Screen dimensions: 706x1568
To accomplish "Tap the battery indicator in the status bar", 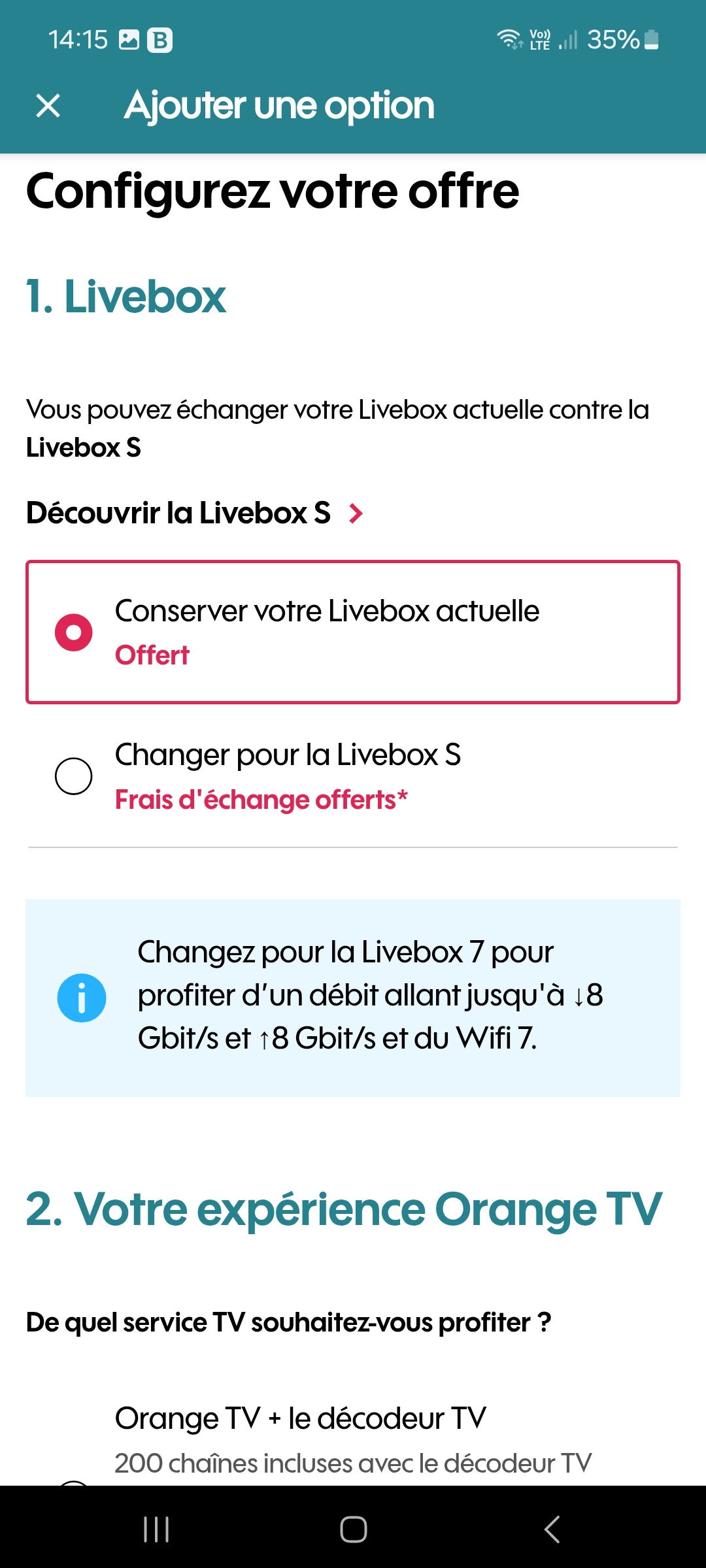I will 650,39.
